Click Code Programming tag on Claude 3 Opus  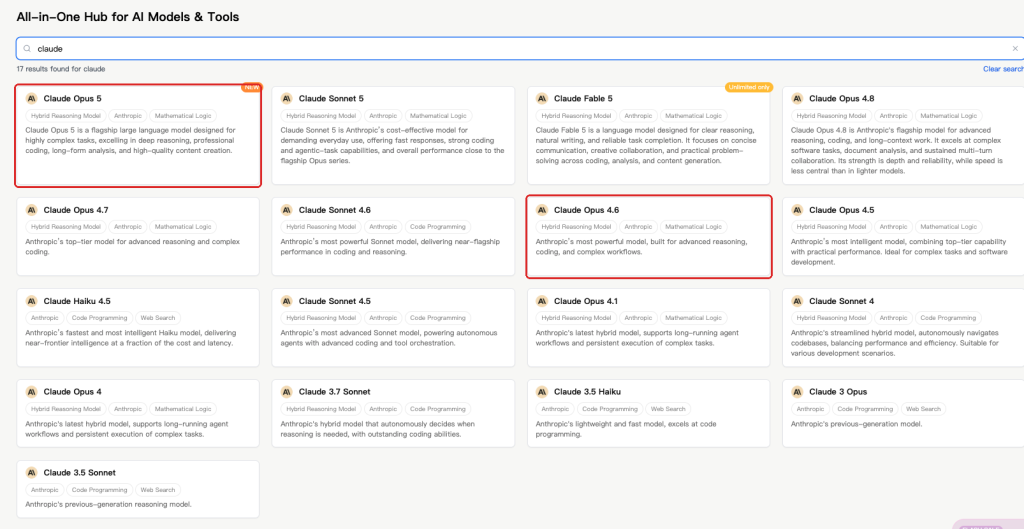[865, 409]
